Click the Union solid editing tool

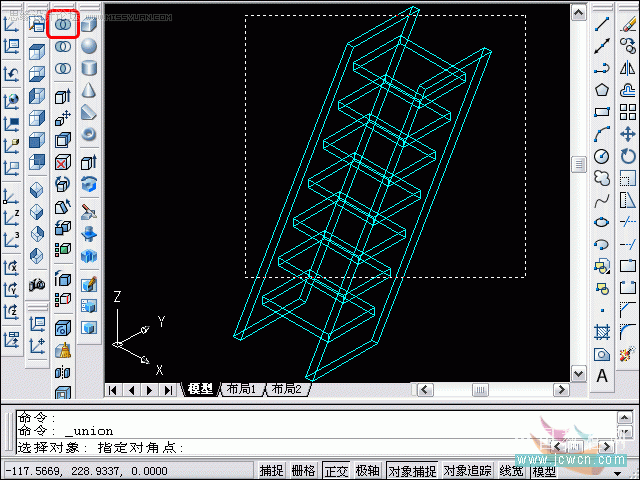point(62,24)
